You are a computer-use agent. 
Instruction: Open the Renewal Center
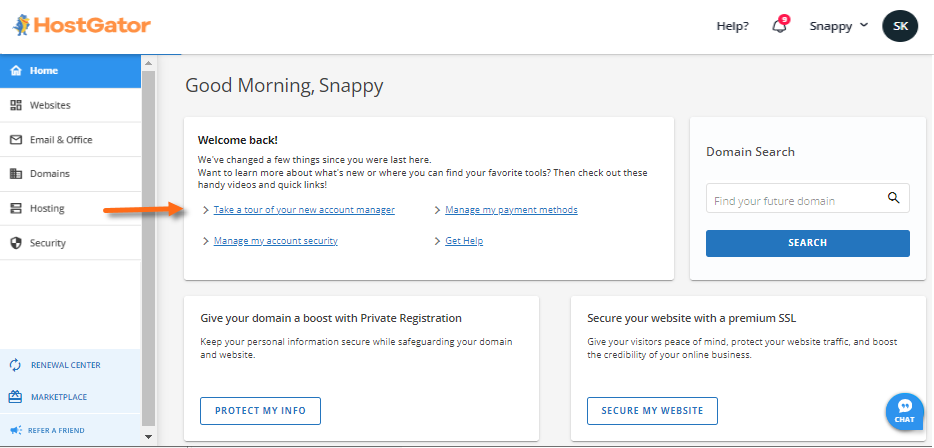[x=70, y=365]
